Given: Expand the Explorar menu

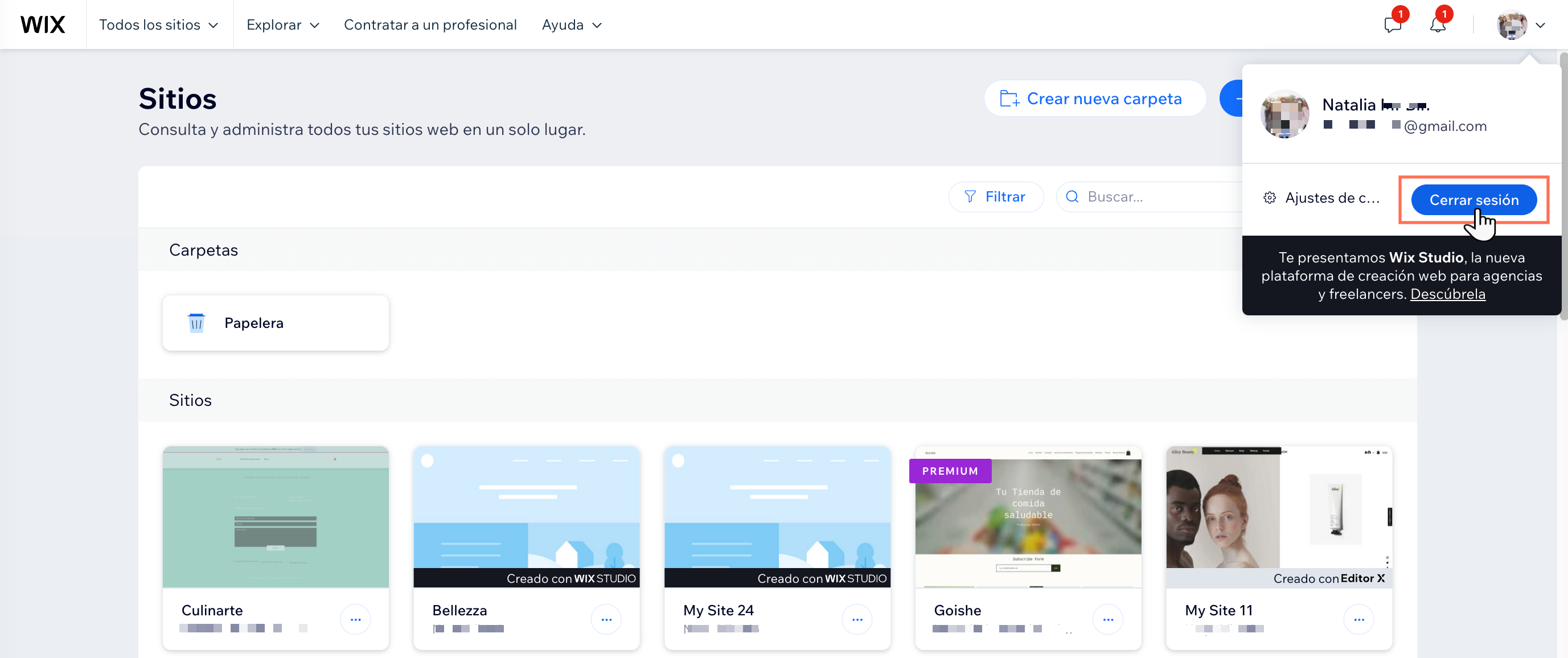Looking at the screenshot, I should click(282, 25).
